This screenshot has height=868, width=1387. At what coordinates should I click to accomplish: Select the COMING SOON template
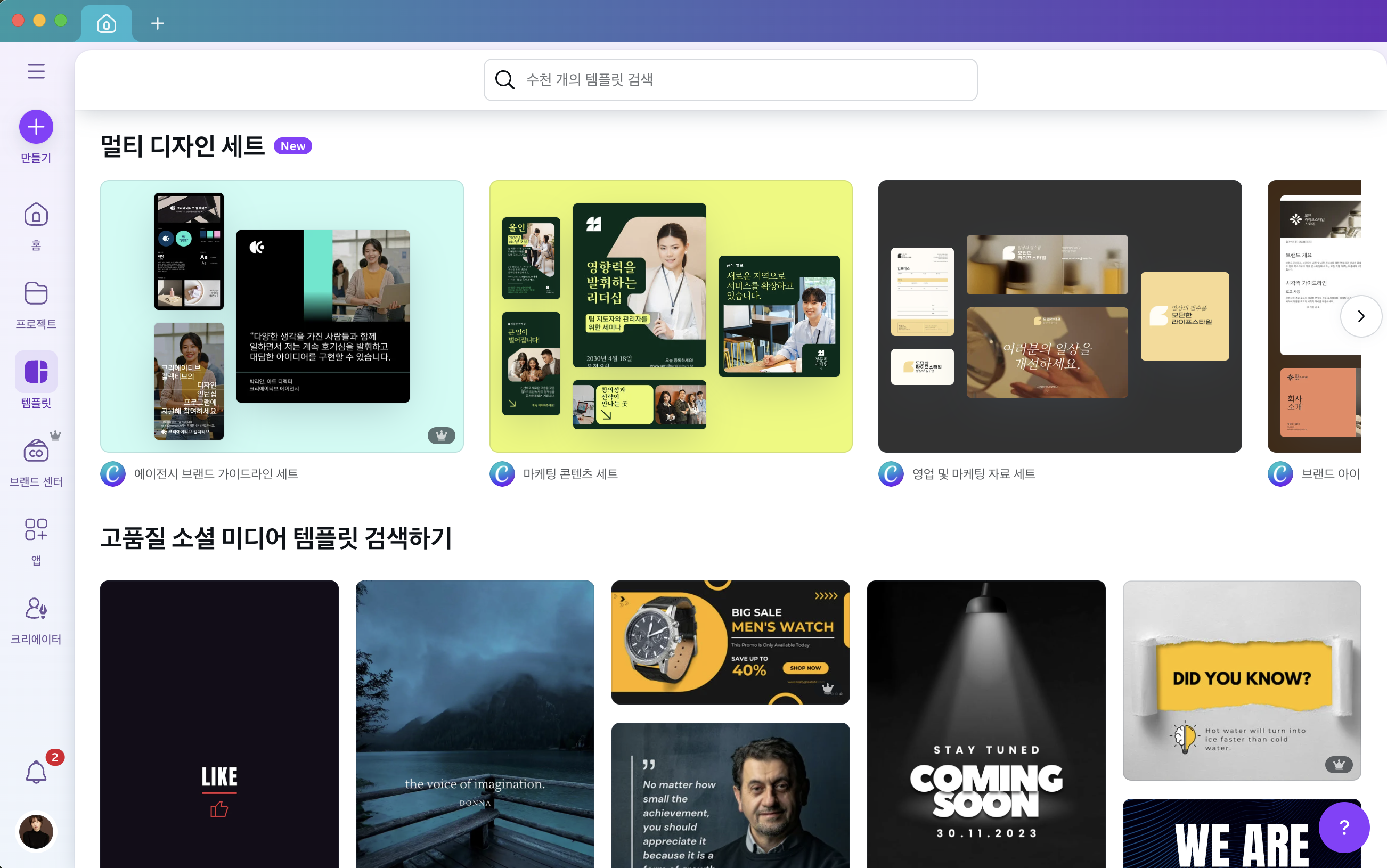point(986,723)
